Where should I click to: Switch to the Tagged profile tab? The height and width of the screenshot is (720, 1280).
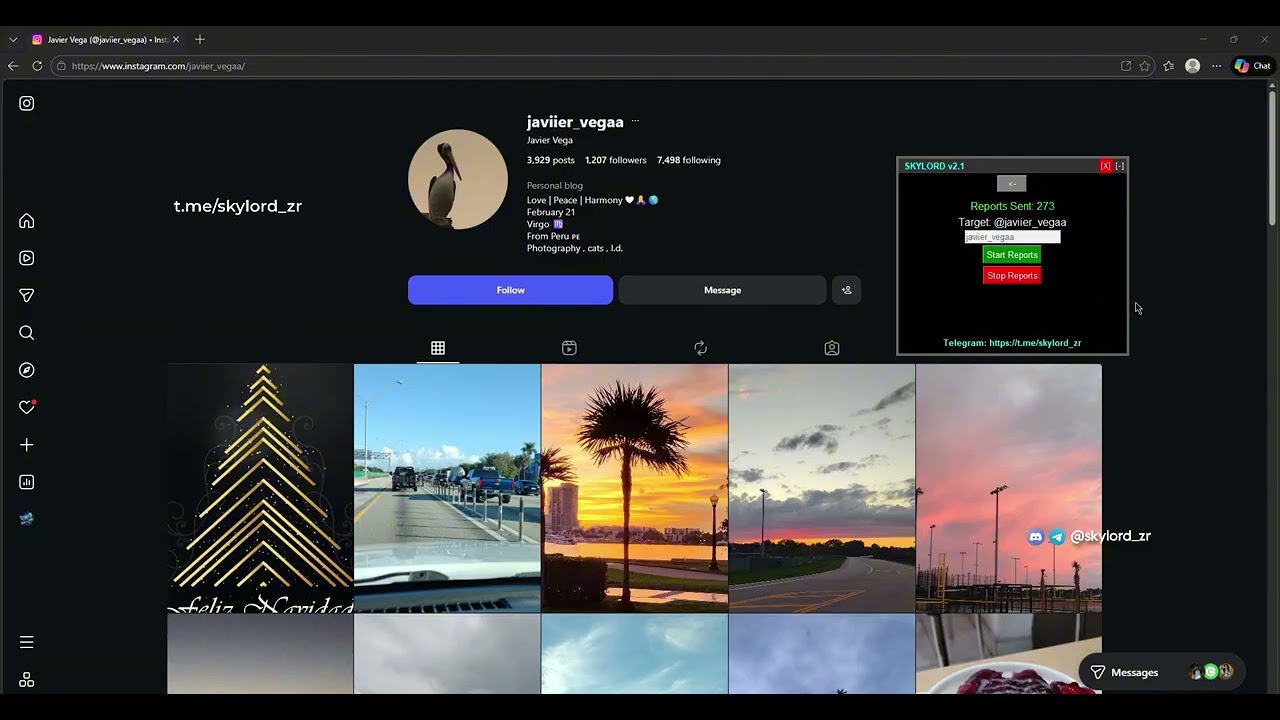coord(832,348)
